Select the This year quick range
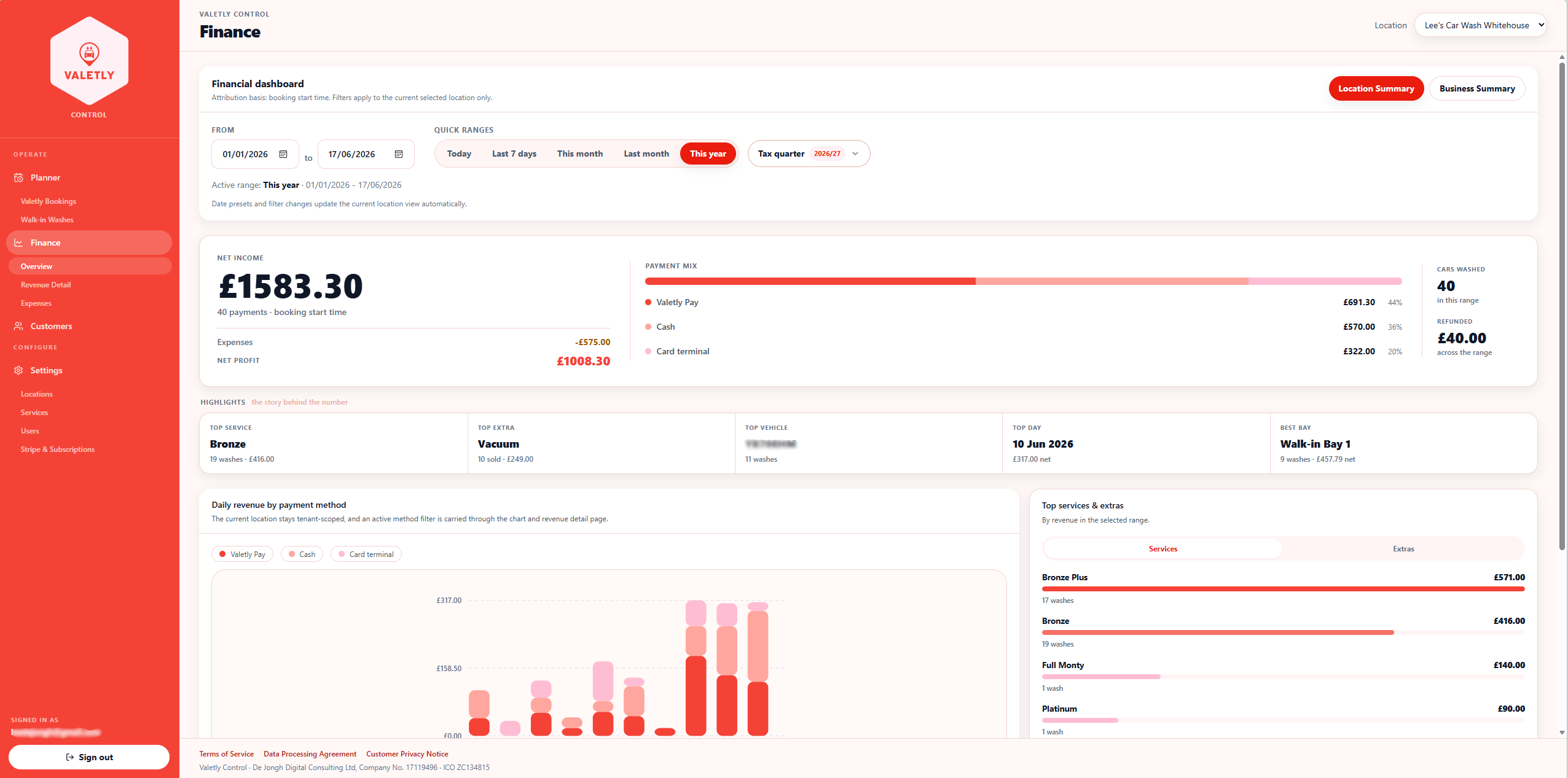The height and width of the screenshot is (778, 1568). tap(708, 154)
